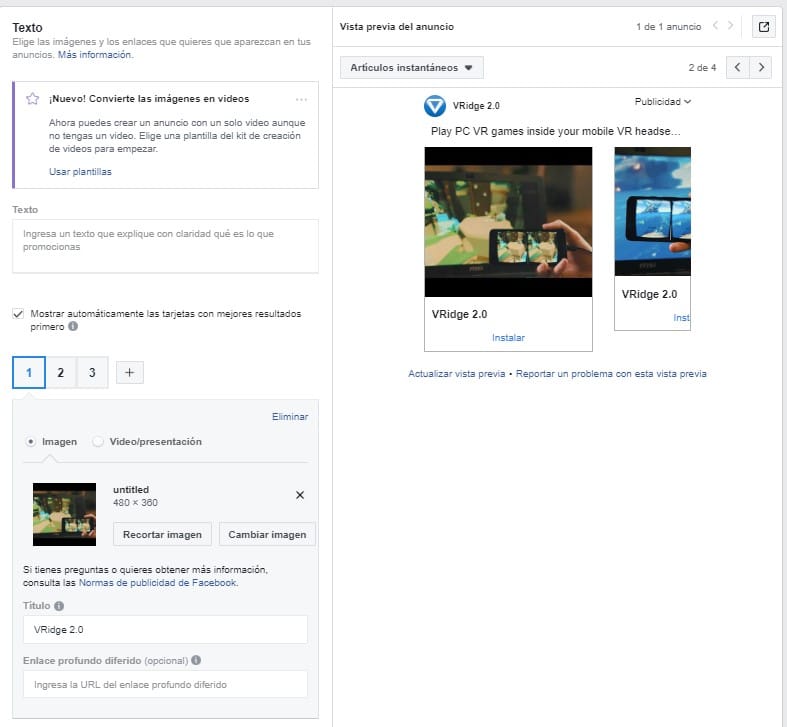The width and height of the screenshot is (787, 727).
Task: Click info icon next to Título label
Action: click(59, 605)
